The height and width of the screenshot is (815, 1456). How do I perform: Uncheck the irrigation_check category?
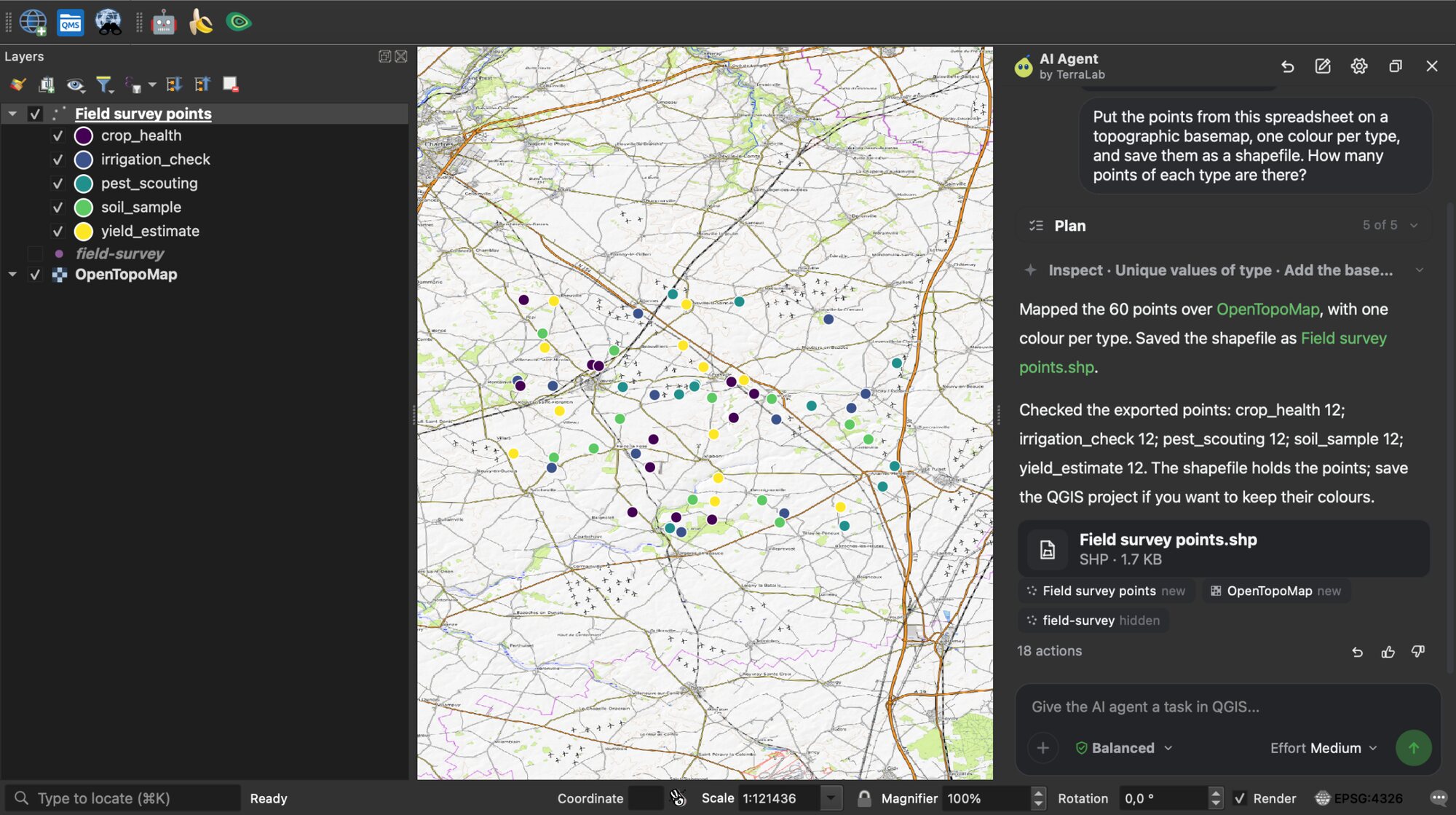tap(58, 160)
